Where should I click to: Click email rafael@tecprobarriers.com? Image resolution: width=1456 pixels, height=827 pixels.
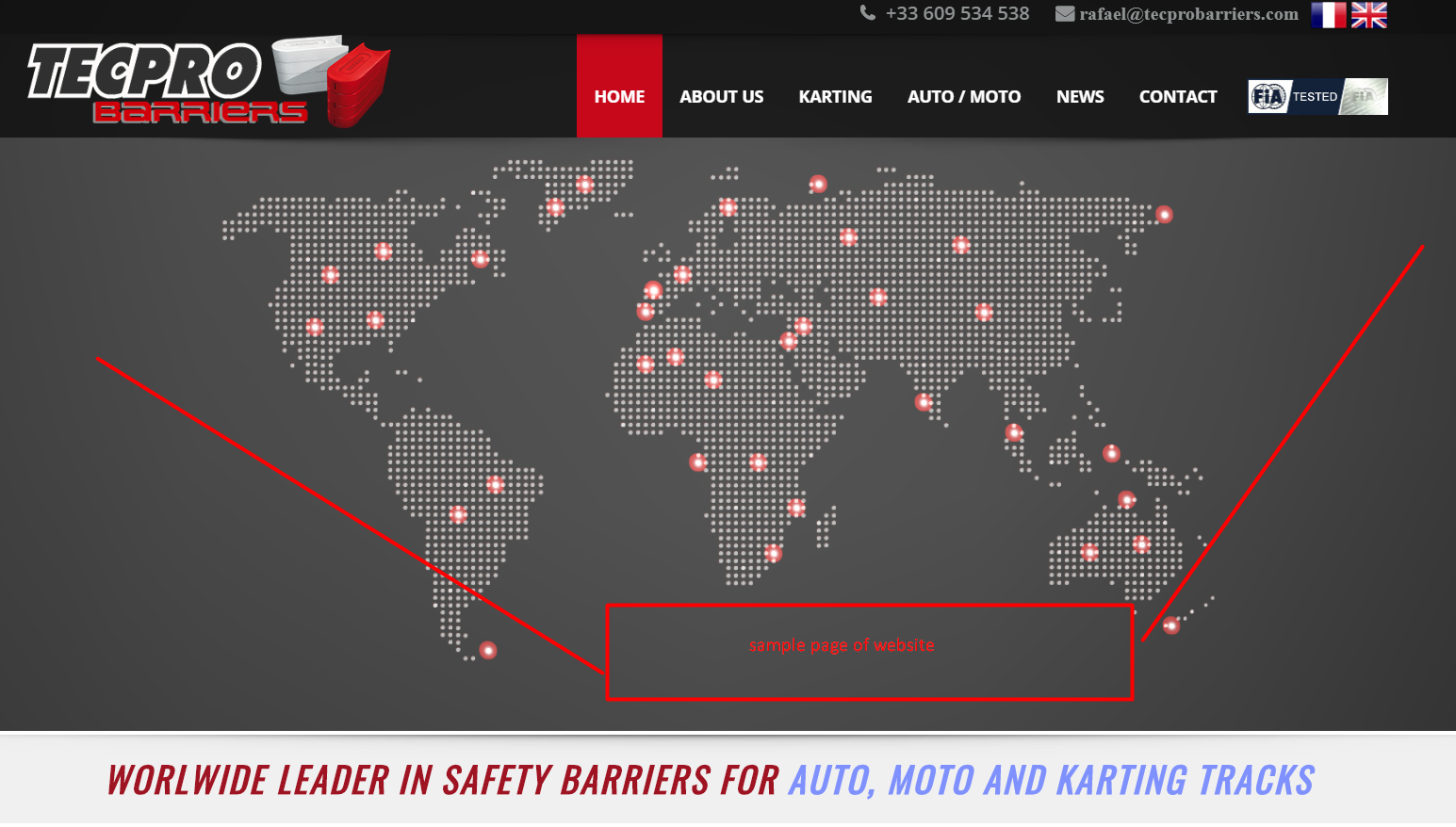pos(1188,14)
